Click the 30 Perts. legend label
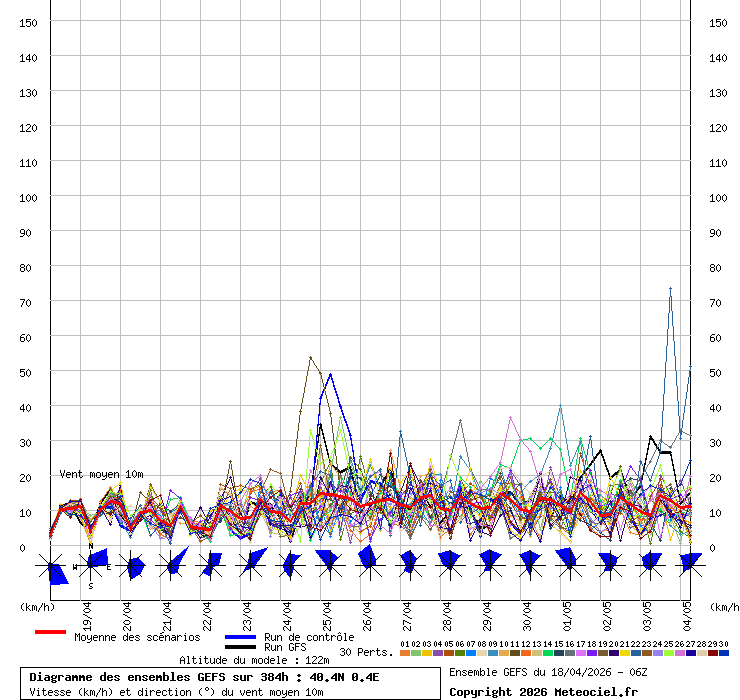 click(365, 652)
